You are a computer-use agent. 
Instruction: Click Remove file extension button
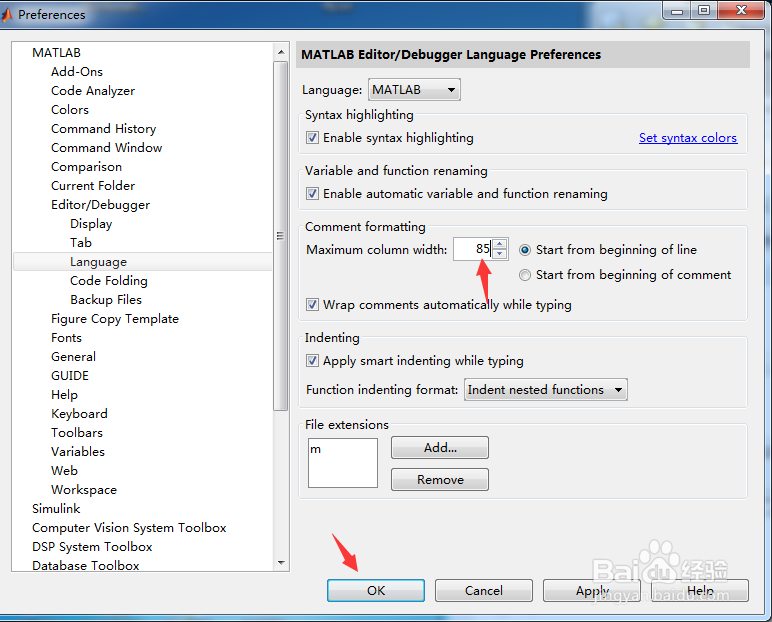tap(440, 480)
